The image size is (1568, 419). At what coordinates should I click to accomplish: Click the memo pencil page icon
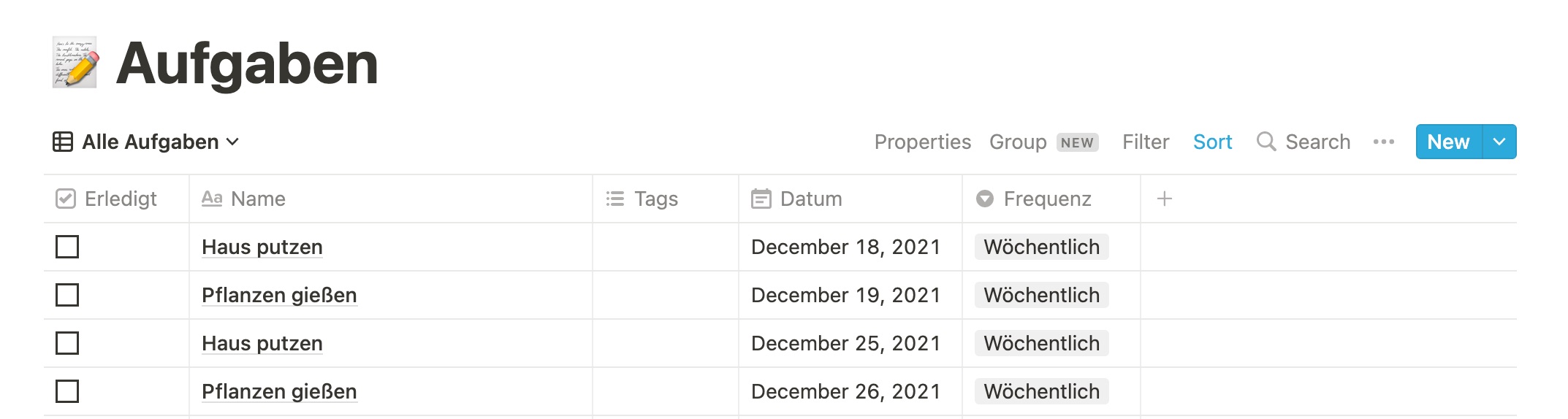pos(75,63)
